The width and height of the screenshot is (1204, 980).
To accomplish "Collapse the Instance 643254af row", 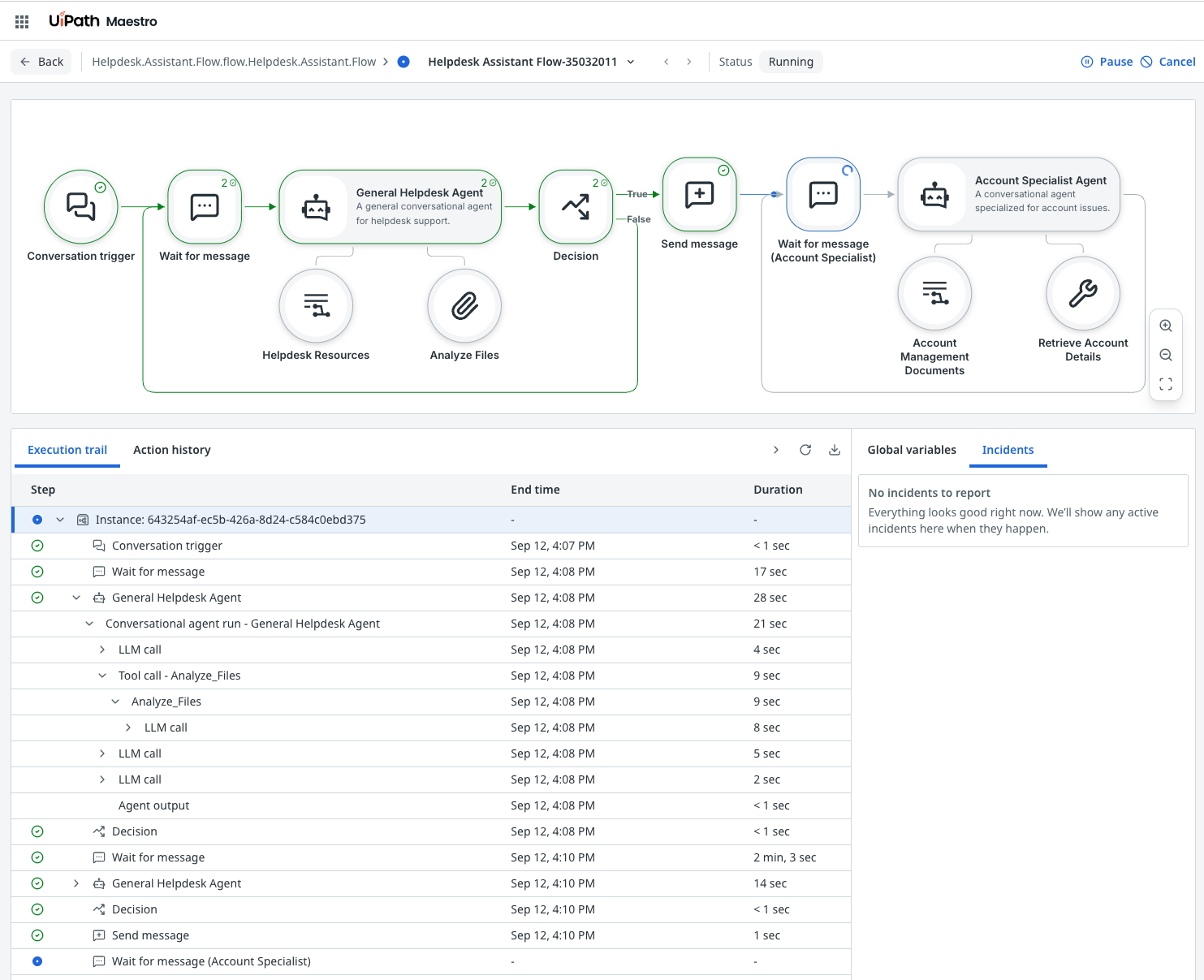I will click(60, 520).
